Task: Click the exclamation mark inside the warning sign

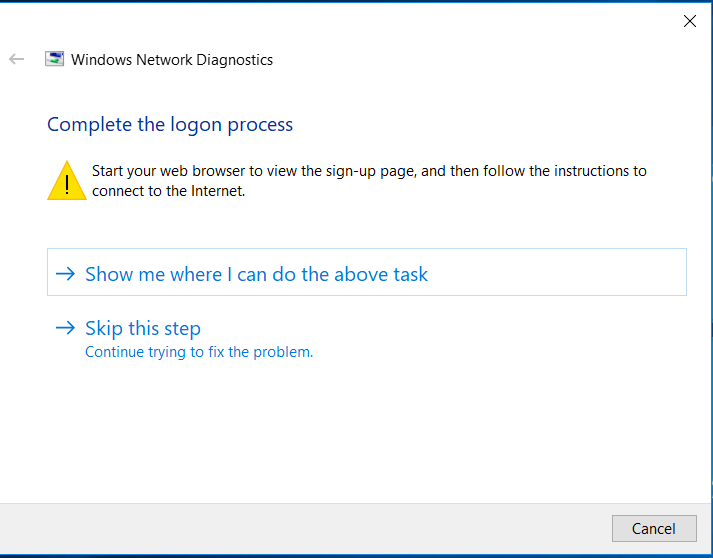Action: click(67, 185)
